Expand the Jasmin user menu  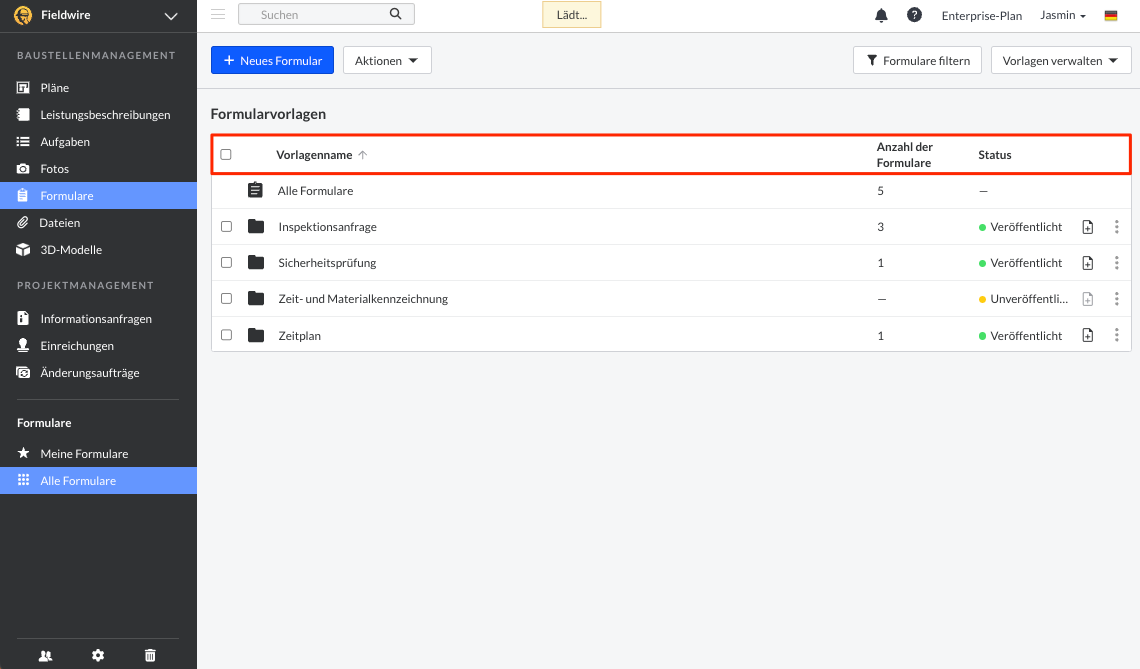point(1062,16)
